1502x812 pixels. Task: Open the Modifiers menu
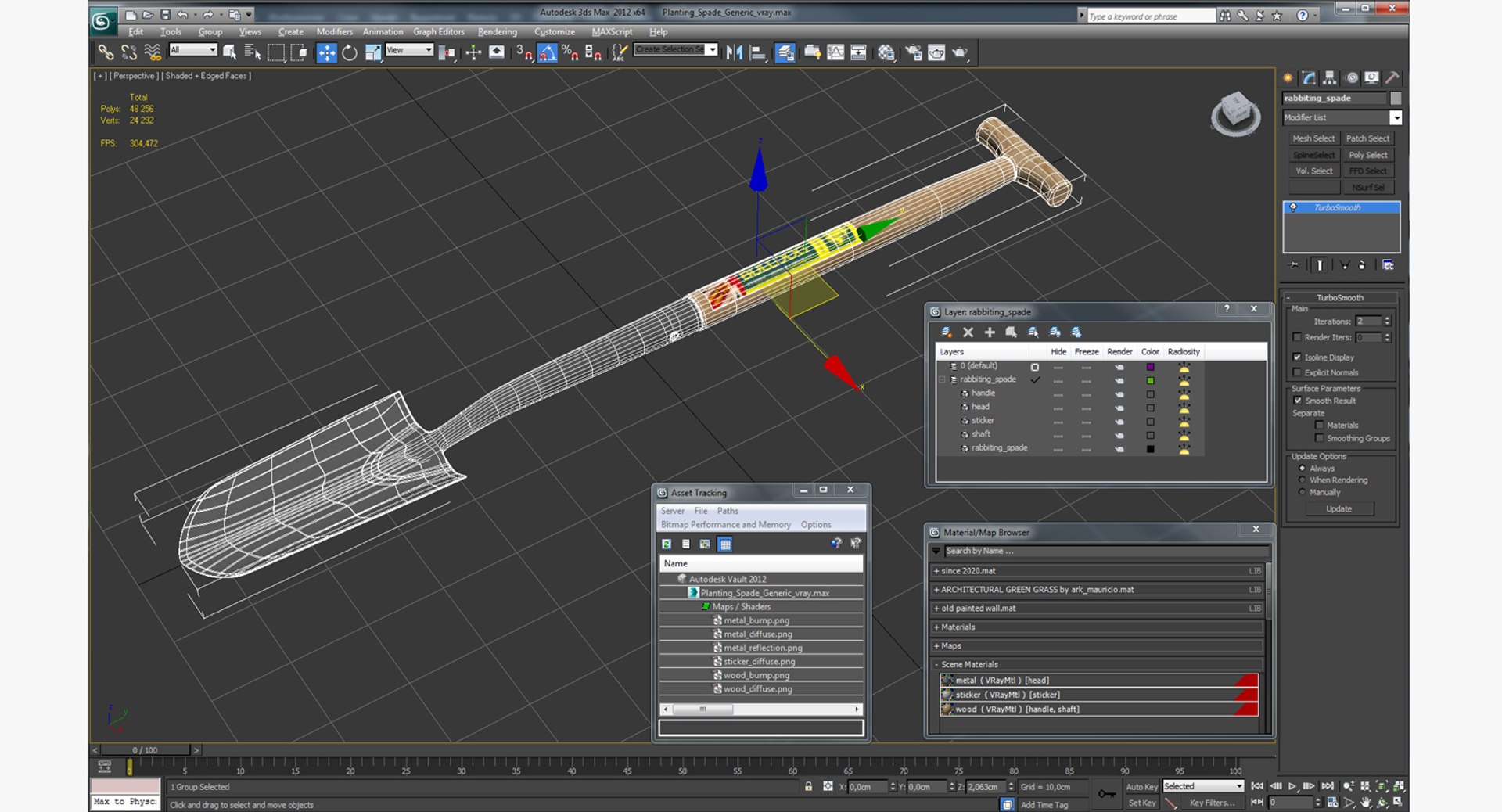tap(334, 31)
